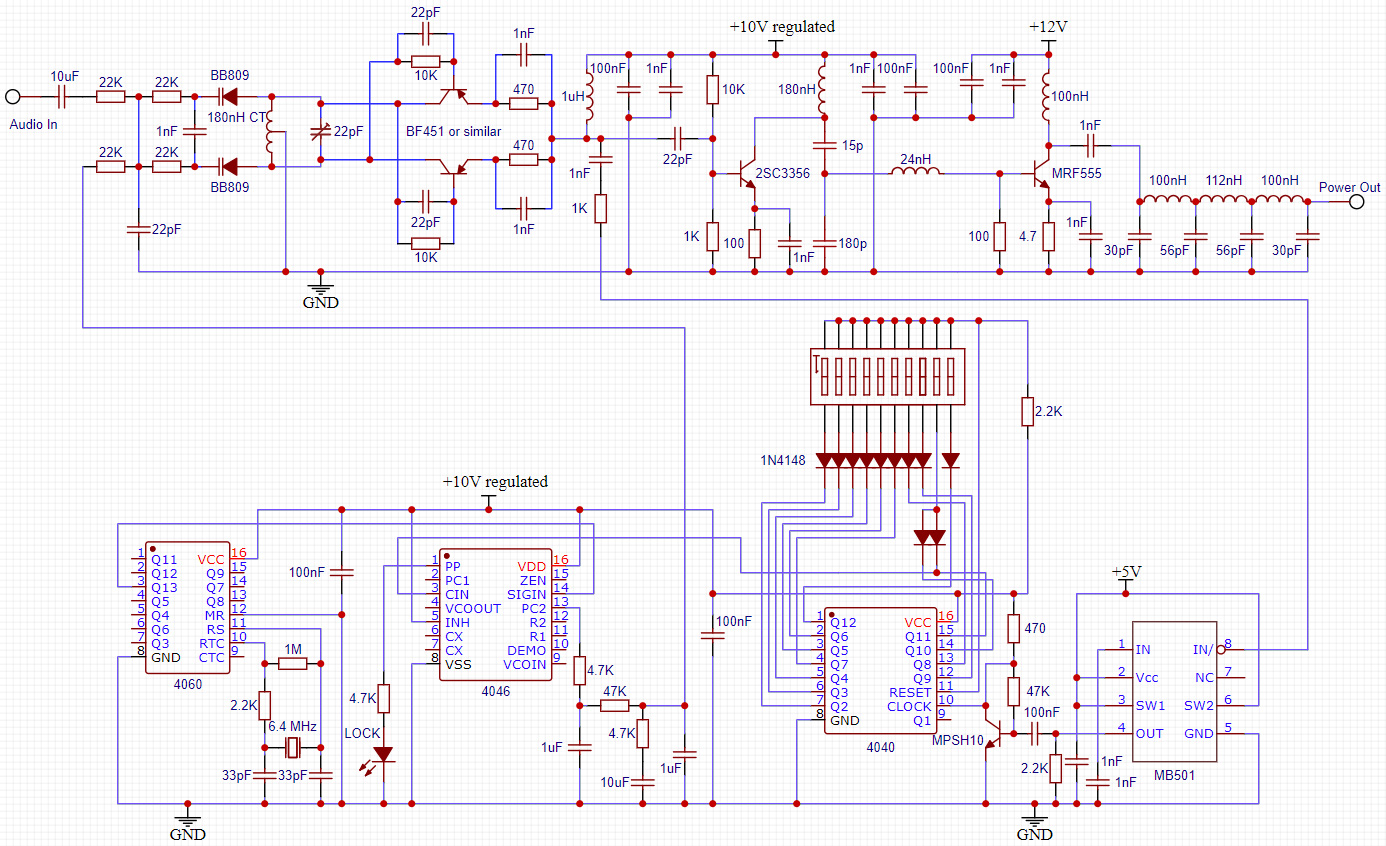This screenshot has height=846, width=1386.
Task: Select the DIP switch bank symbol
Action: click(890, 376)
